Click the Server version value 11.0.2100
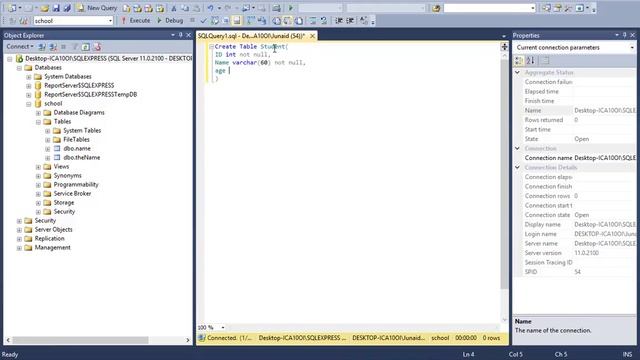The width and height of the screenshot is (640, 360). click(587, 253)
